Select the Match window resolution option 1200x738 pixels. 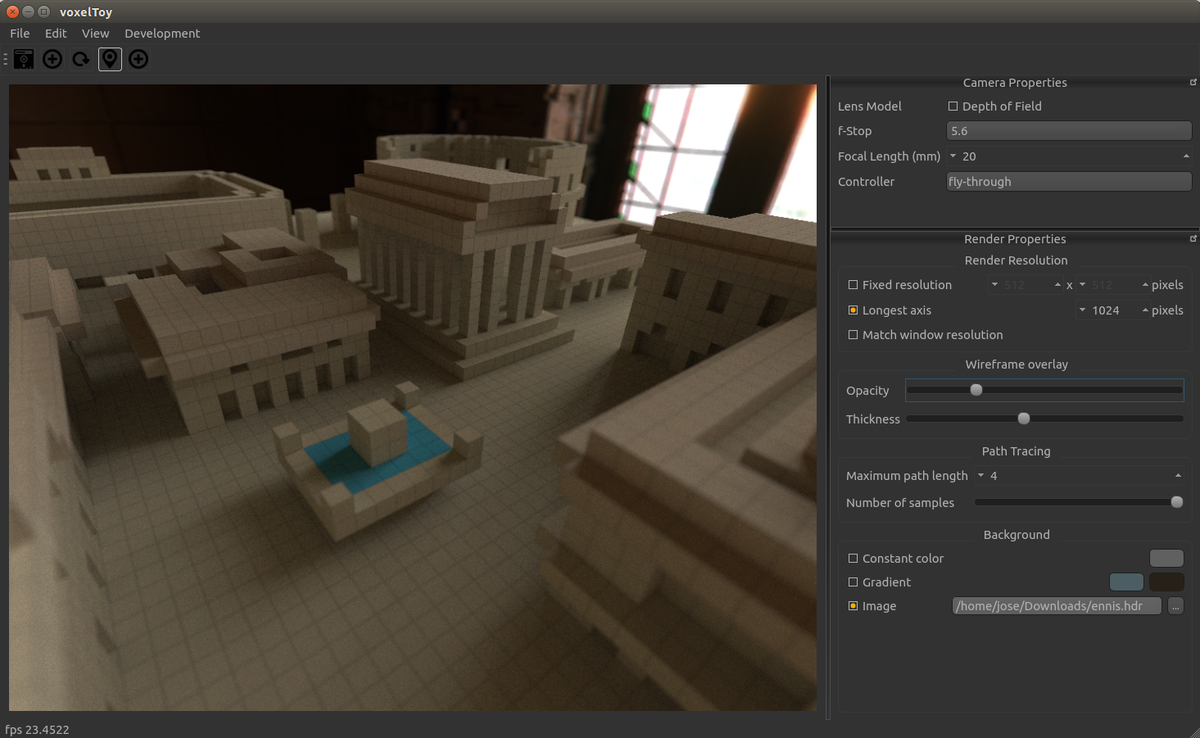pyautogui.click(x=853, y=335)
